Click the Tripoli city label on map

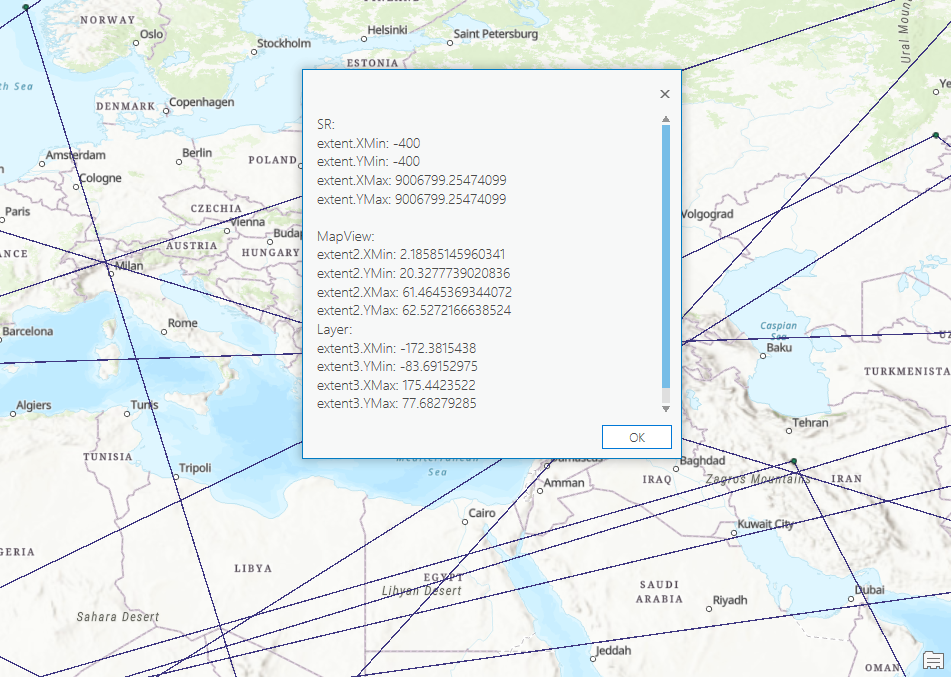tap(195, 468)
